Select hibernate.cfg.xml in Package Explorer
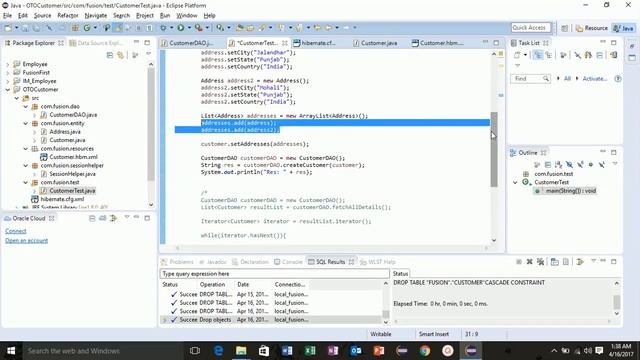Image resolution: width=640 pixels, height=360 pixels. [x=62, y=199]
